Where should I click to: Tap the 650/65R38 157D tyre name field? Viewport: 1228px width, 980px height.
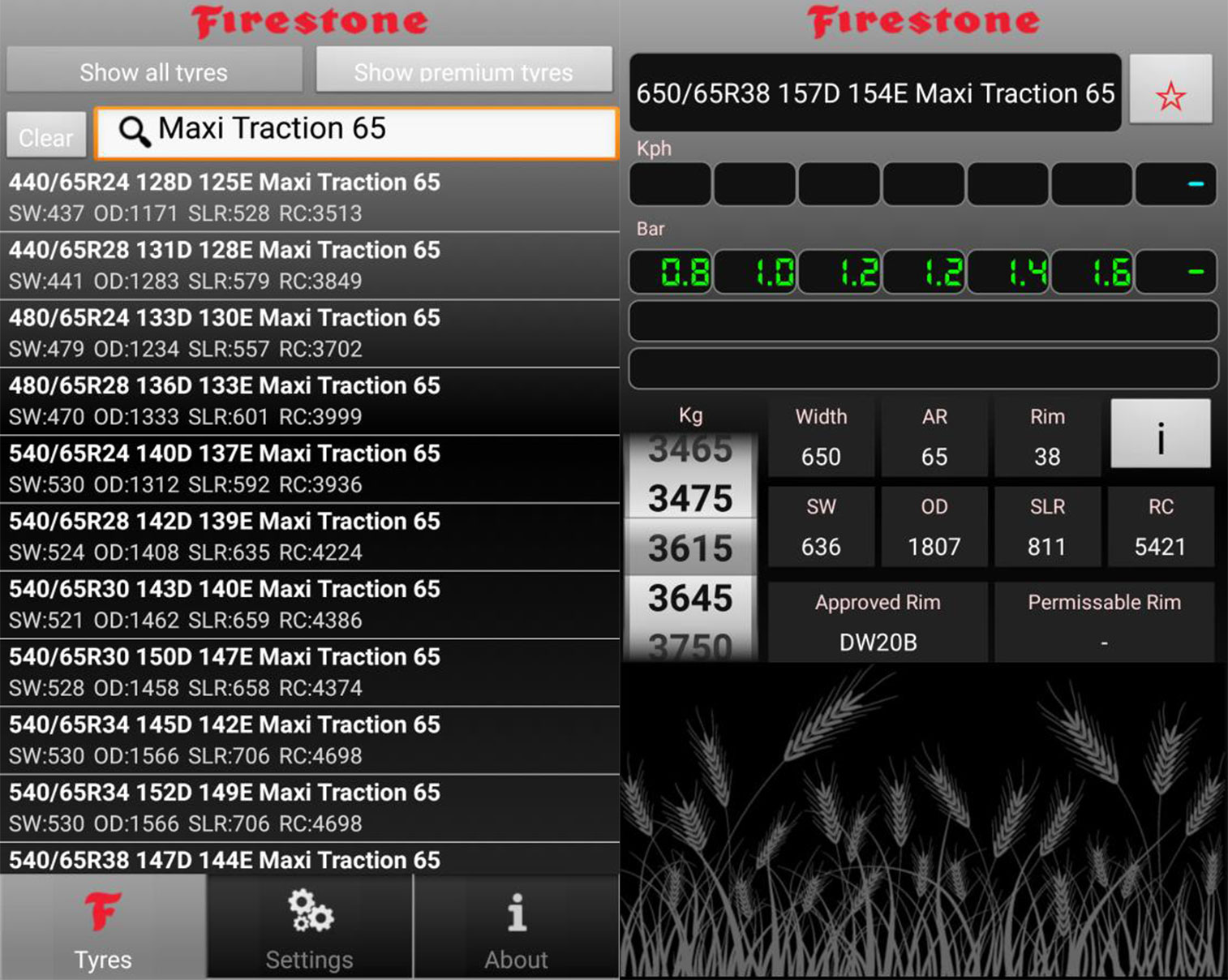click(876, 93)
